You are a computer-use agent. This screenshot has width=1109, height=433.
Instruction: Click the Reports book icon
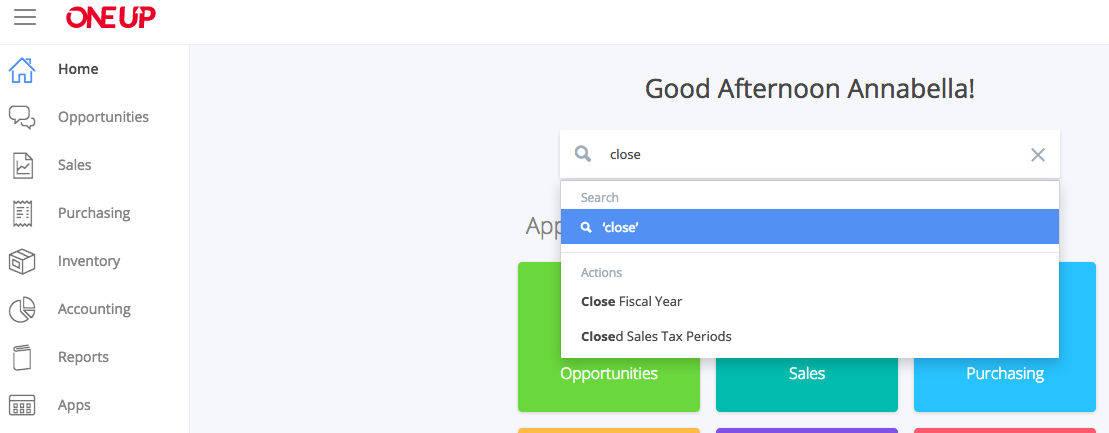[x=22, y=357]
